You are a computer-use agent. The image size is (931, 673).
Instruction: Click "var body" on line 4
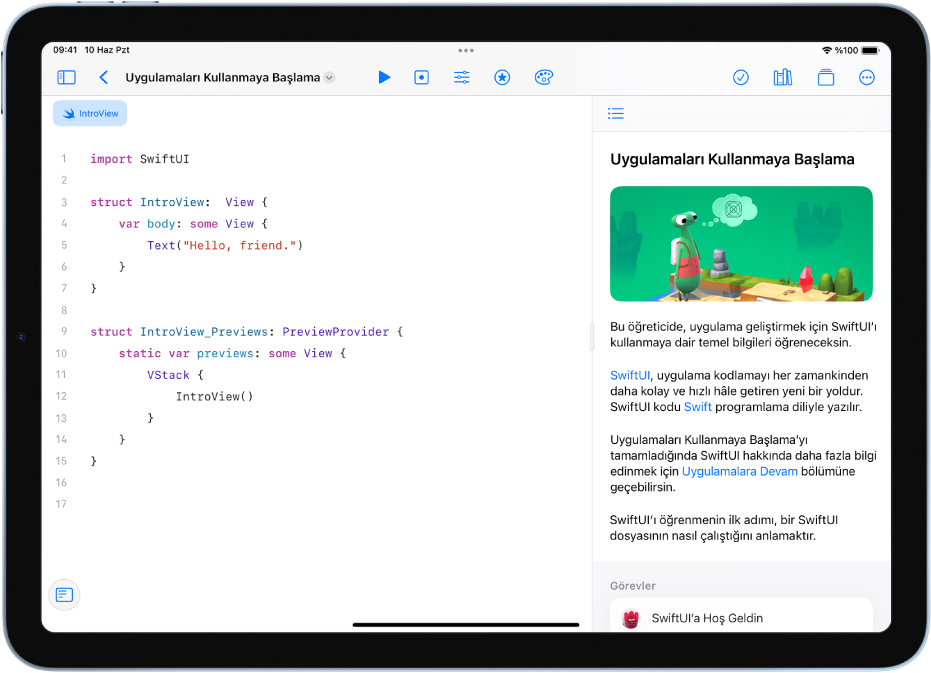click(147, 224)
